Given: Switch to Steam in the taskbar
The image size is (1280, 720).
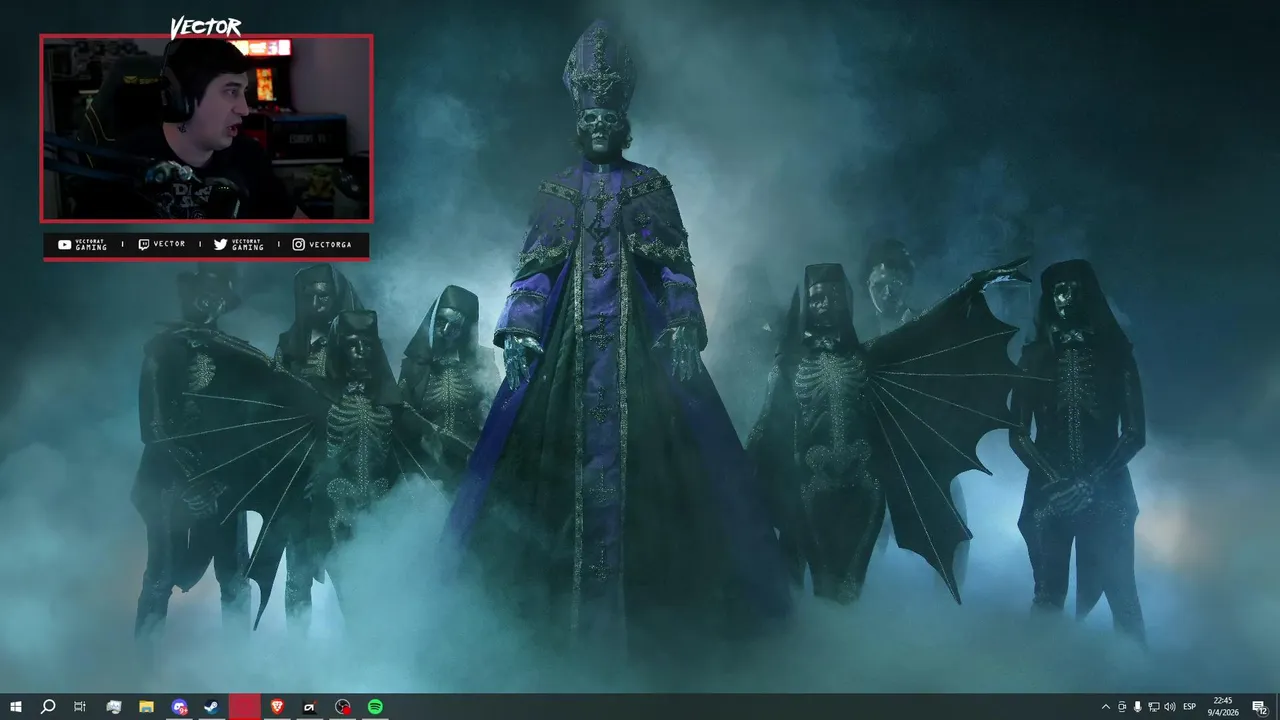Looking at the screenshot, I should click(x=212, y=707).
